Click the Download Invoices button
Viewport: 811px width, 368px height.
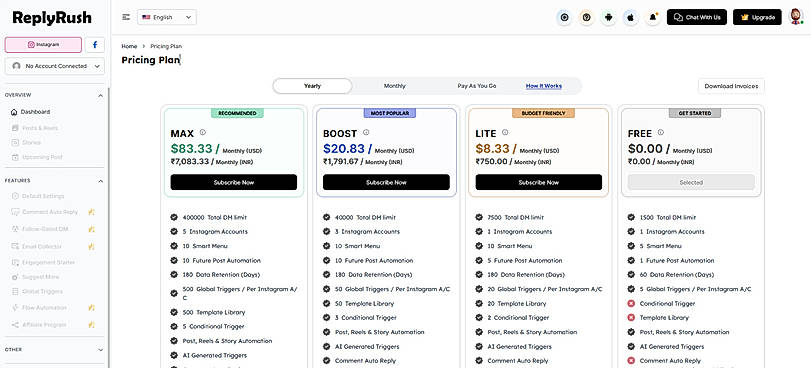[731, 86]
